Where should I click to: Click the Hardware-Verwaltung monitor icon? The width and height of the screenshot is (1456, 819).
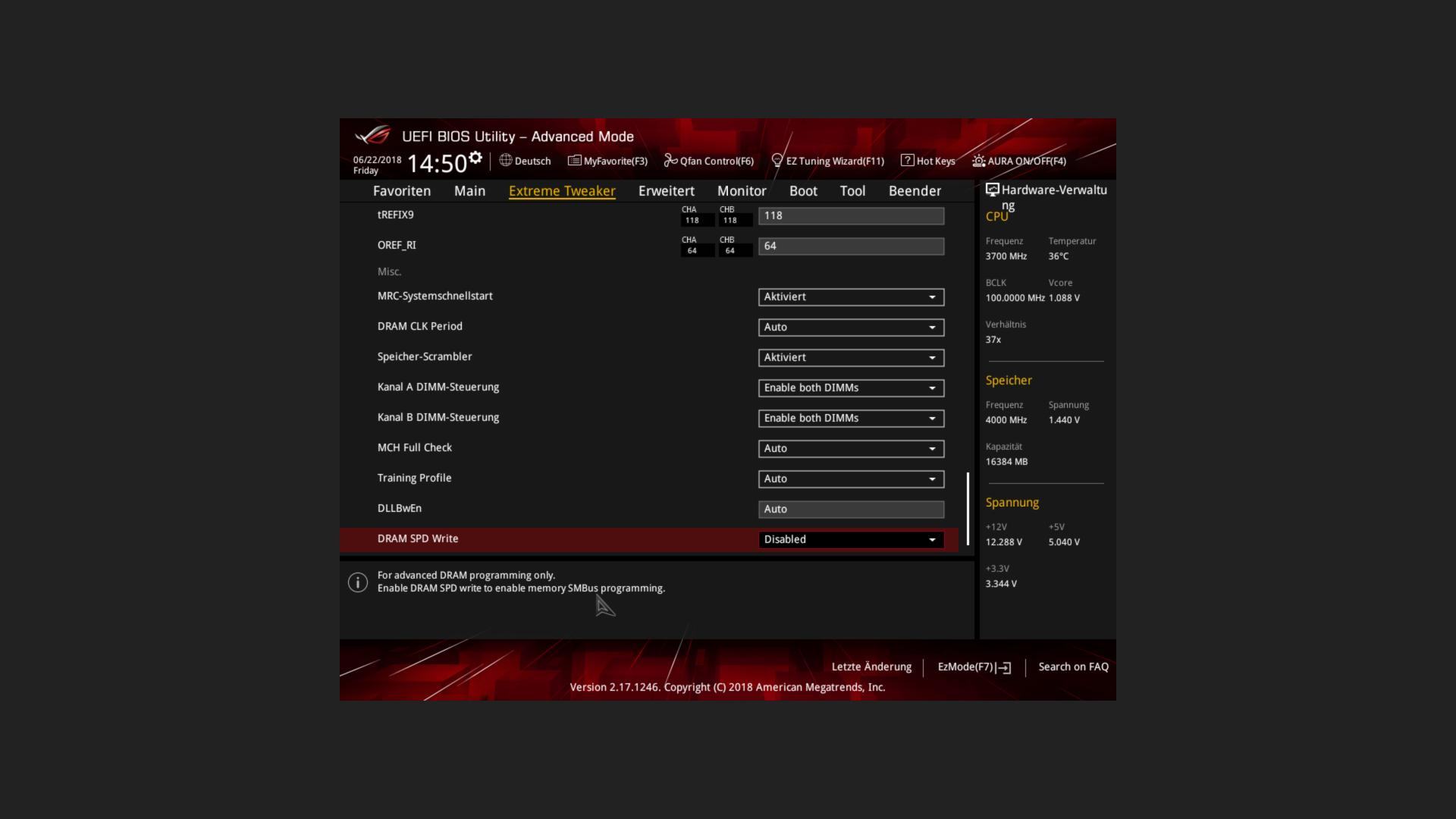pyautogui.click(x=992, y=190)
